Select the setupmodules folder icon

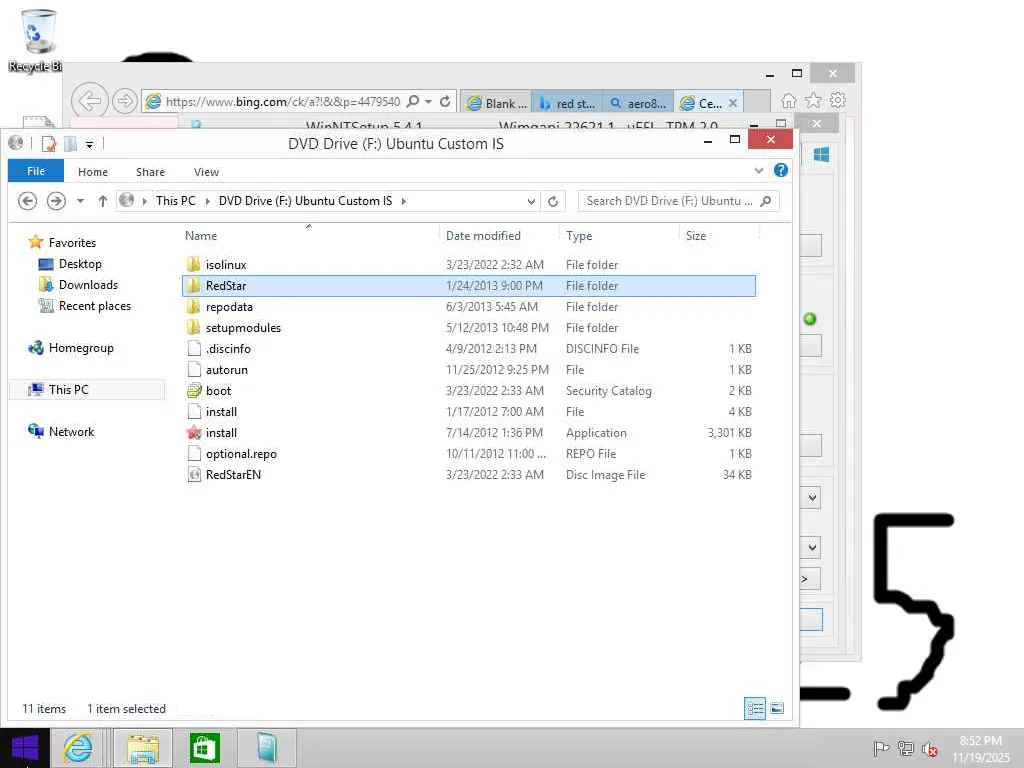(193, 327)
